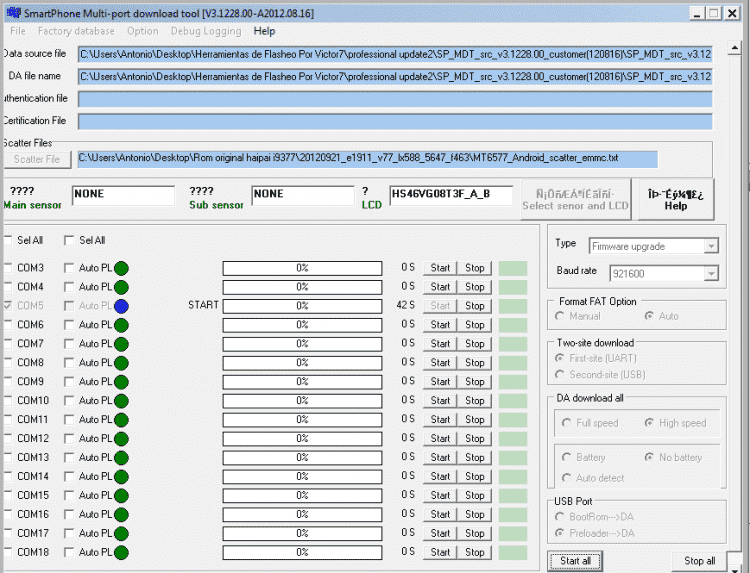Image resolution: width=750 pixels, height=573 pixels.
Task: Click Stop for COM5
Action: (474, 306)
